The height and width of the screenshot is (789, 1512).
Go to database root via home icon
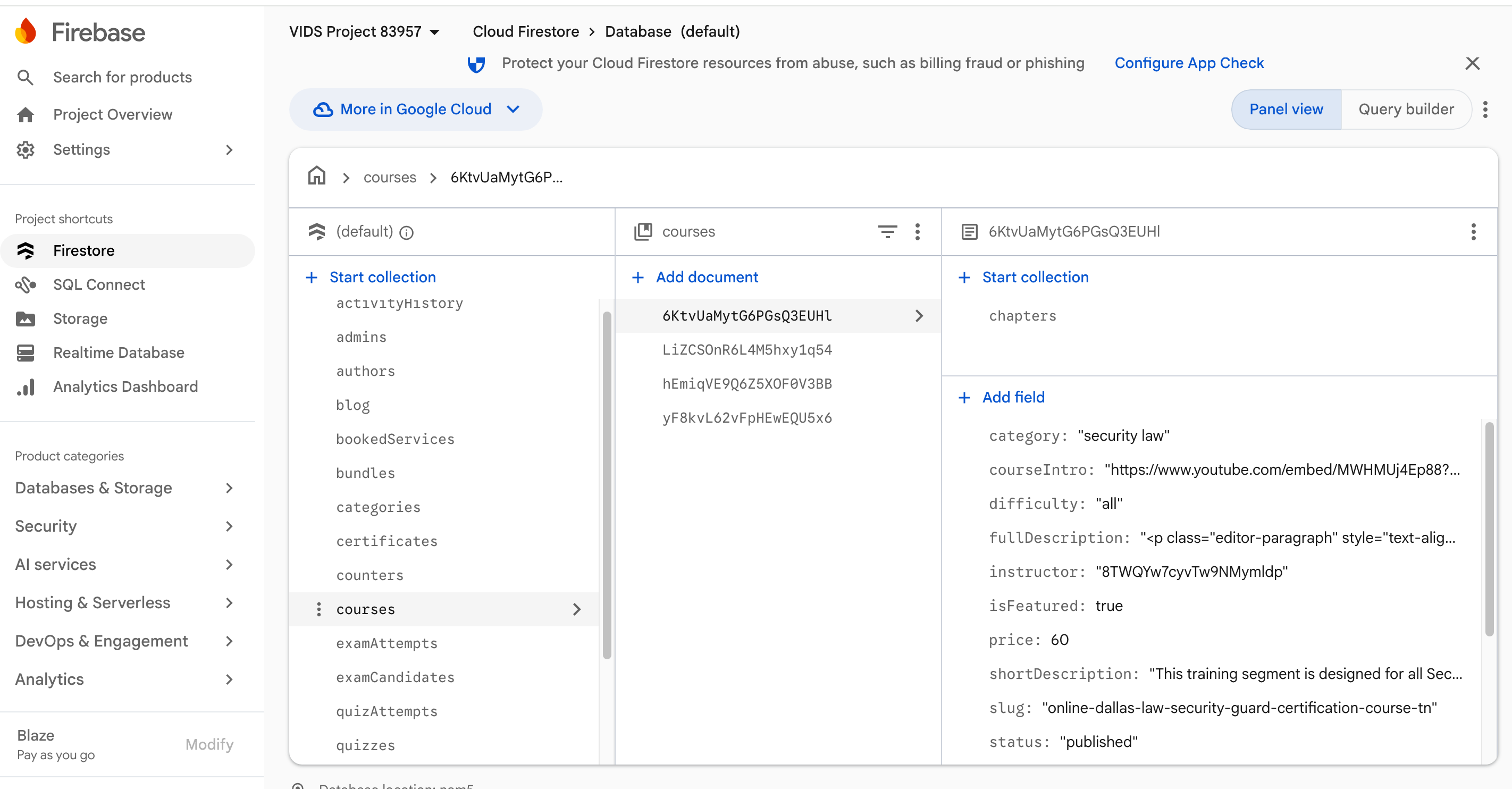tap(317, 176)
